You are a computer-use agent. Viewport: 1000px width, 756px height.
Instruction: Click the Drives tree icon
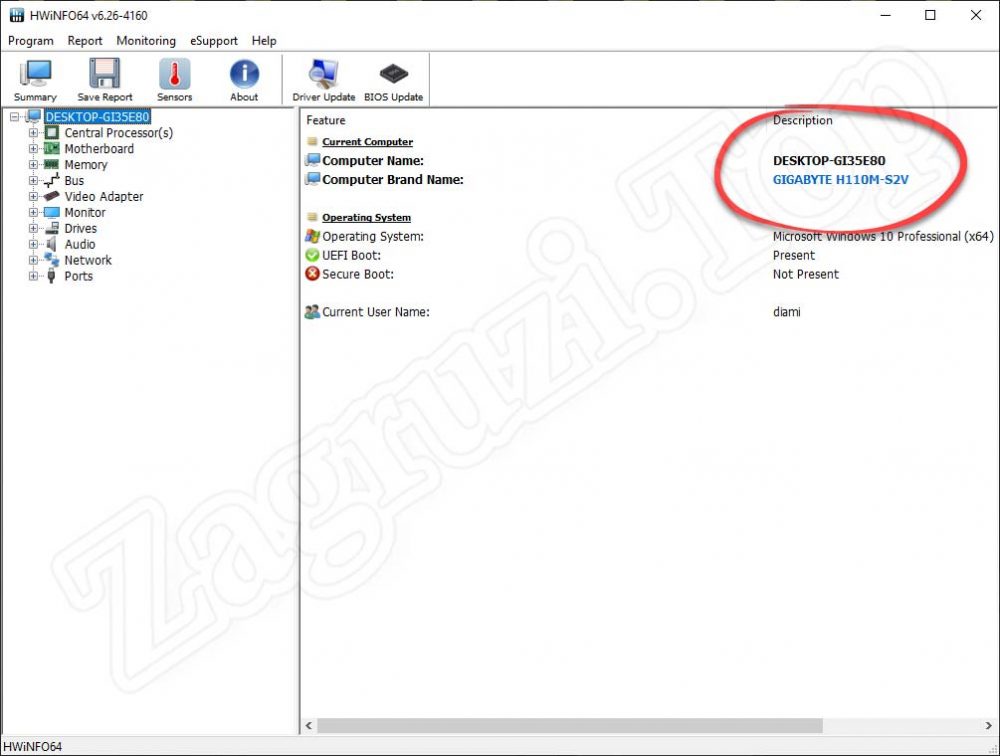pos(52,228)
